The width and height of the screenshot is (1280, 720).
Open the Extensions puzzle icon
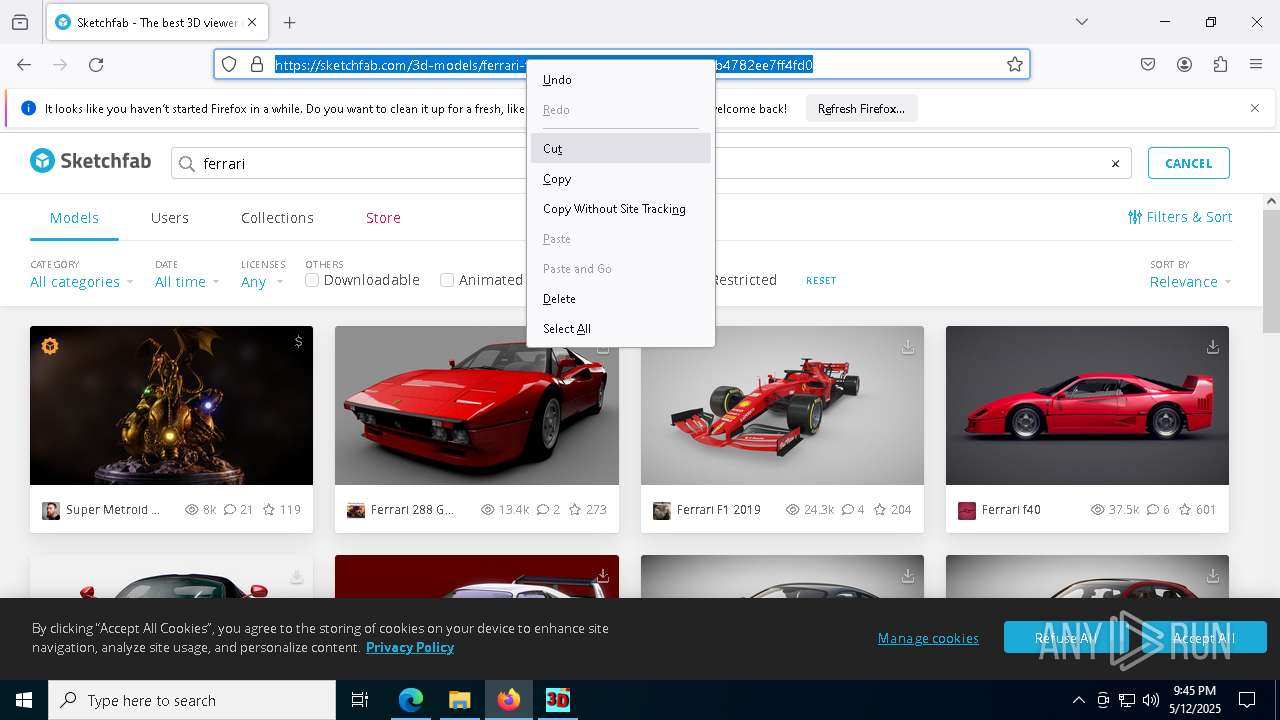point(1220,64)
